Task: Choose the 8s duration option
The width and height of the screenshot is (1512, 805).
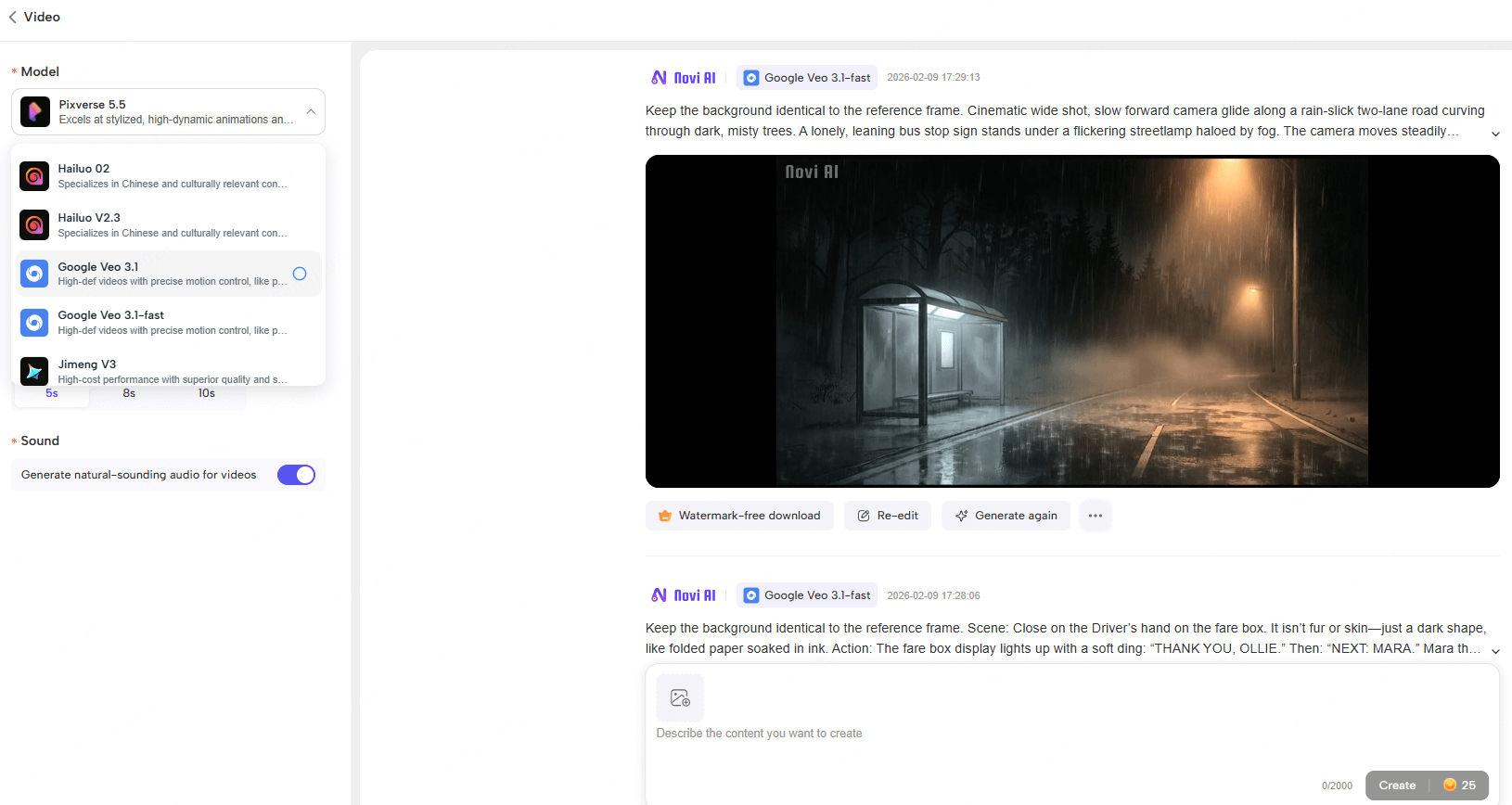Action: [x=129, y=394]
